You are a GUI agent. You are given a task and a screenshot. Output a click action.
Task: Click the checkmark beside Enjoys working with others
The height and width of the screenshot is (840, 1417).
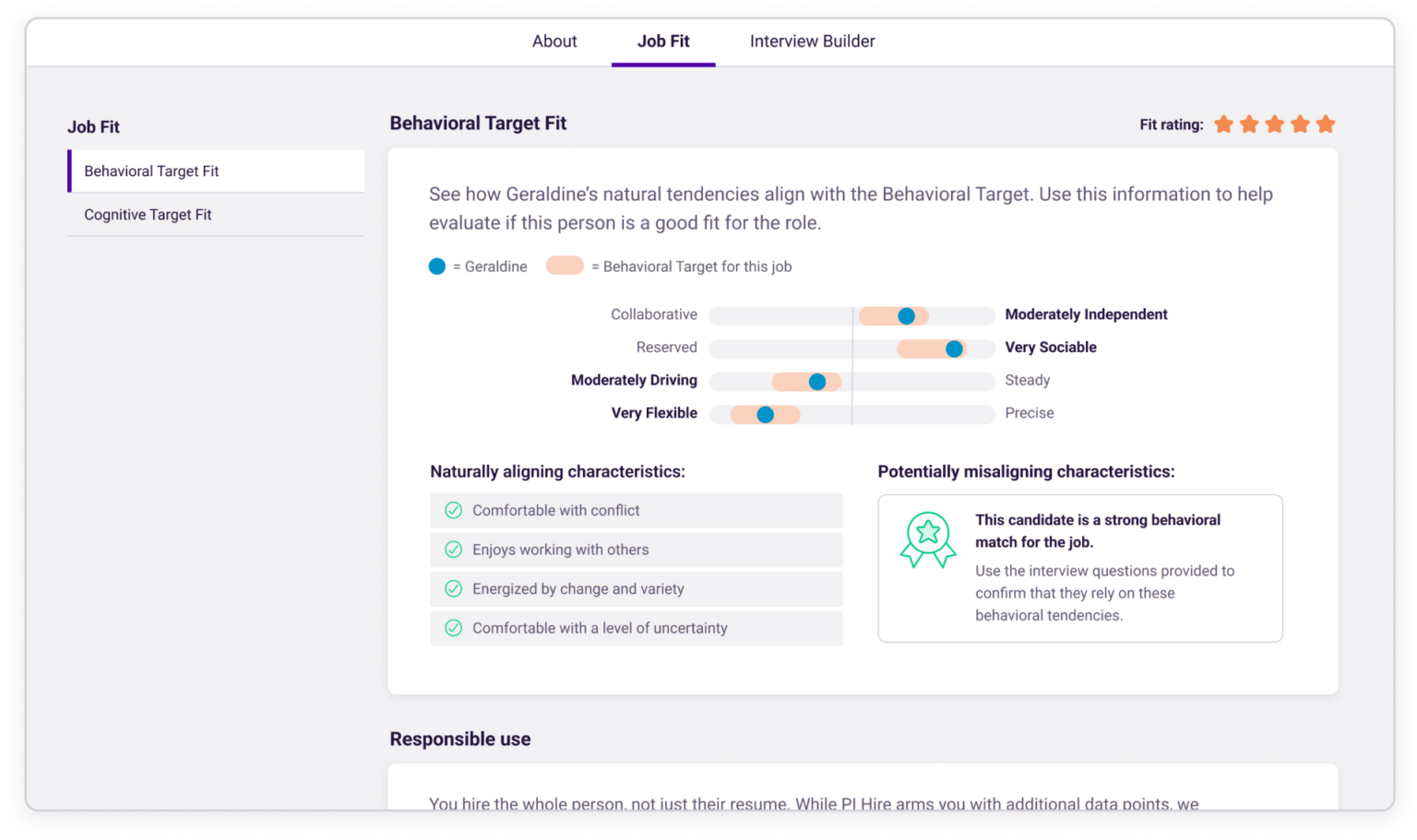tap(453, 550)
